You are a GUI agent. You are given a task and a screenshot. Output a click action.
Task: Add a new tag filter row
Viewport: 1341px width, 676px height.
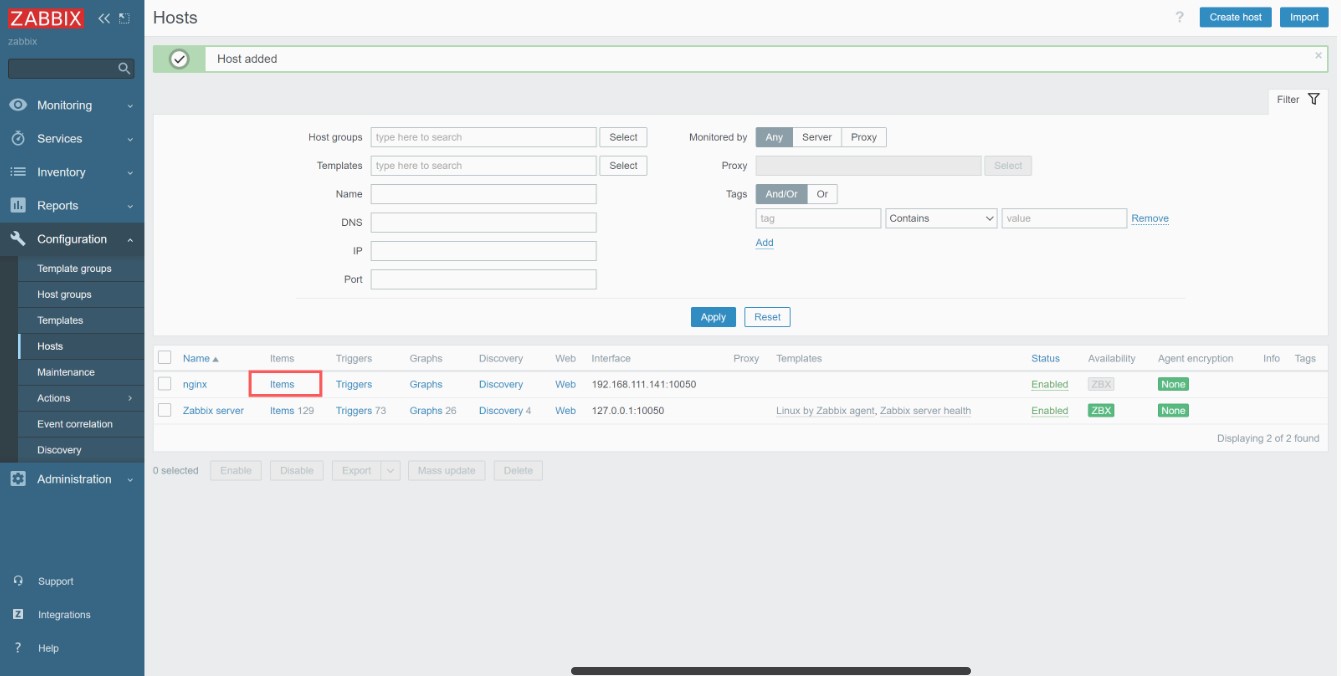pos(764,243)
